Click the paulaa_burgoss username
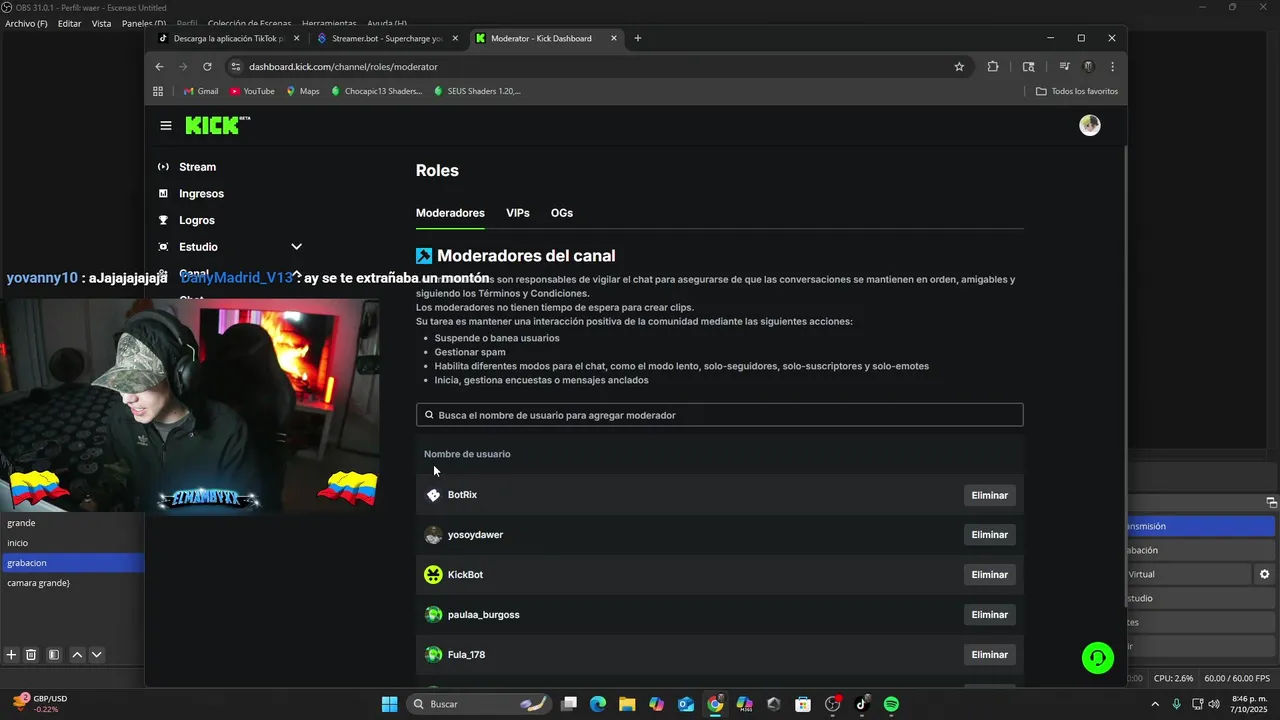This screenshot has height=720, width=1280. pos(484,615)
